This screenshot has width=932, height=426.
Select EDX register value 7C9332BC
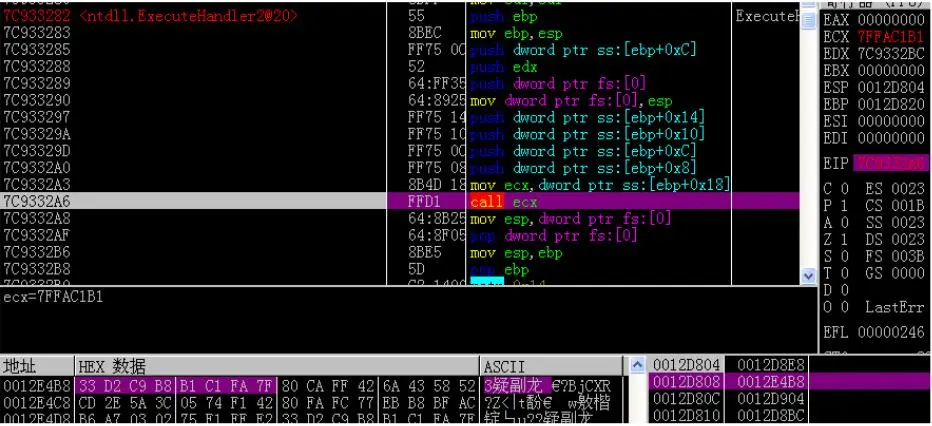891,53
